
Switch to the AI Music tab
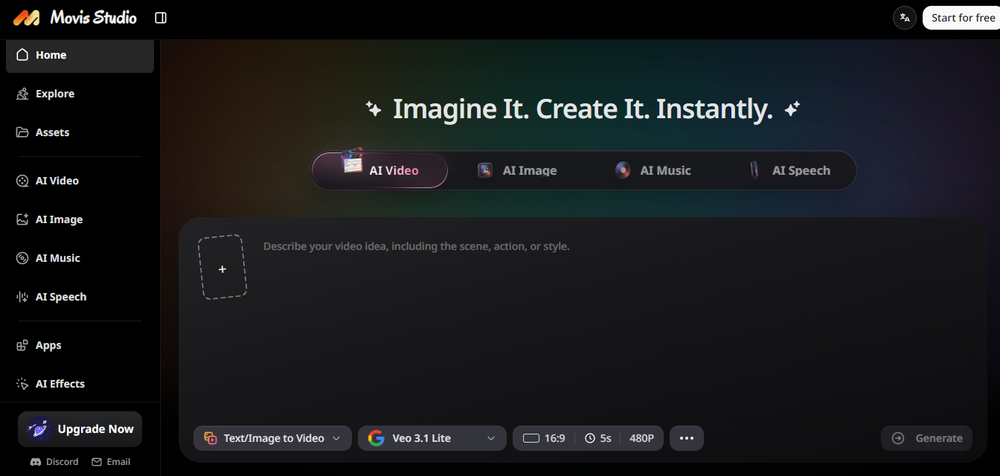[652, 170]
